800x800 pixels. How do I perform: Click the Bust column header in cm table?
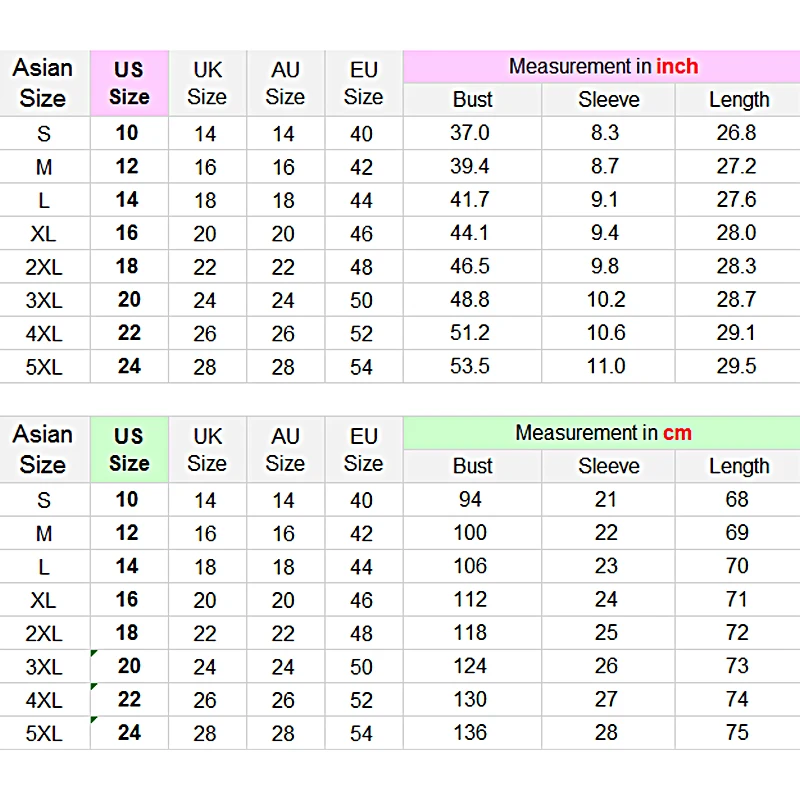[472, 466]
